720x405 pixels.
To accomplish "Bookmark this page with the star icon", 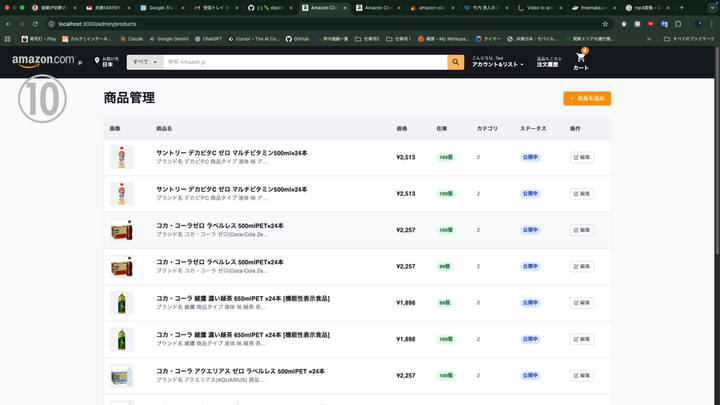I will tap(605, 22).
